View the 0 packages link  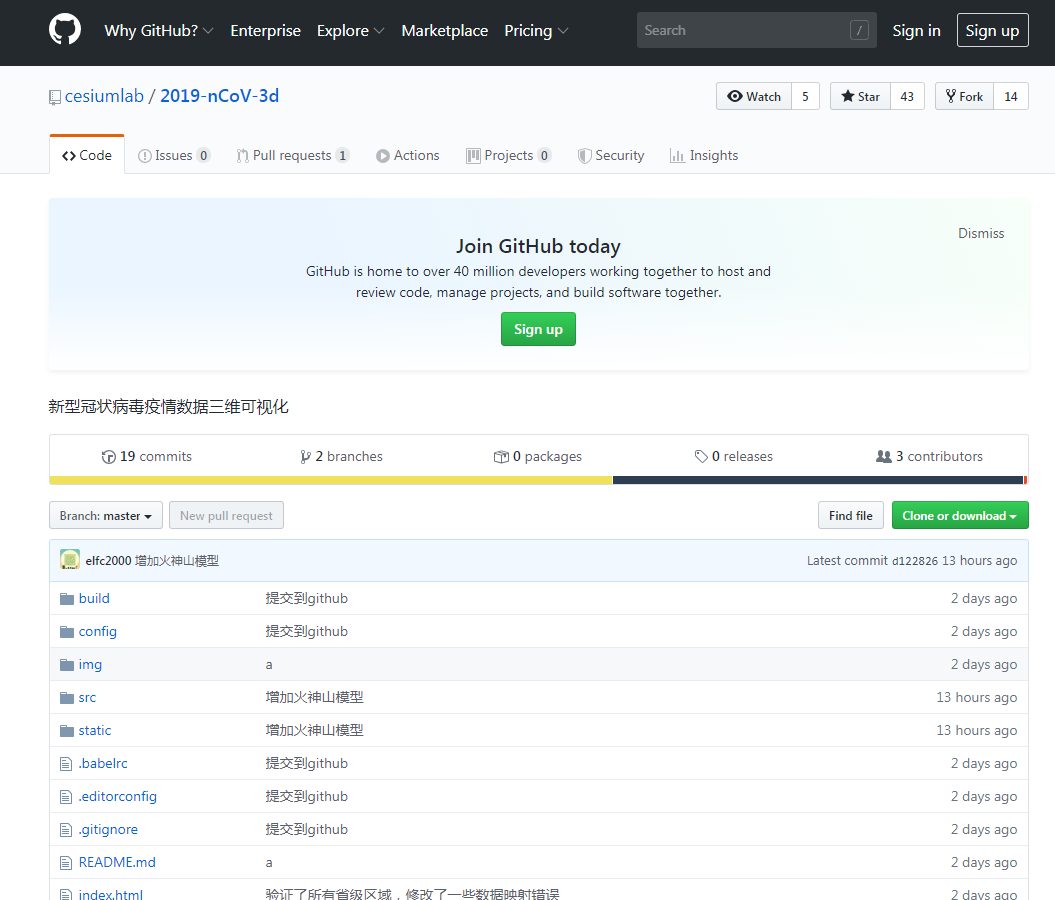[x=538, y=457]
